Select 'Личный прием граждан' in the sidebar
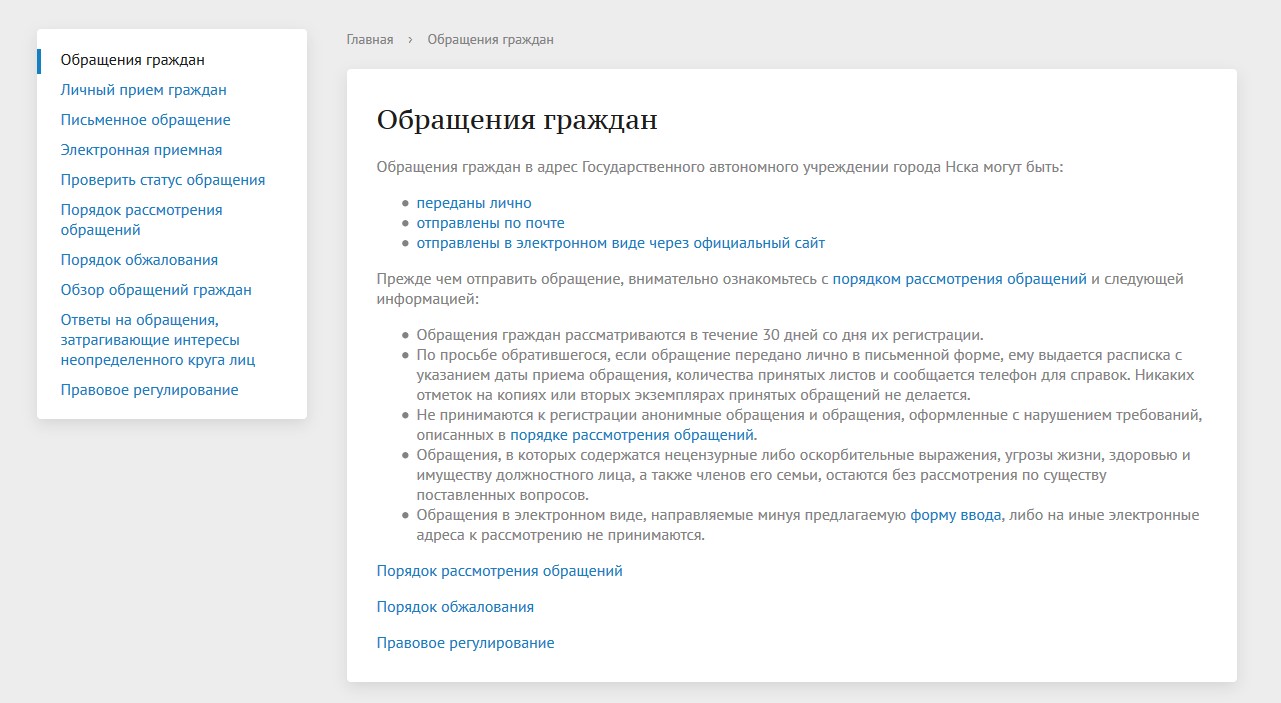The width and height of the screenshot is (1281, 703). (x=143, y=90)
